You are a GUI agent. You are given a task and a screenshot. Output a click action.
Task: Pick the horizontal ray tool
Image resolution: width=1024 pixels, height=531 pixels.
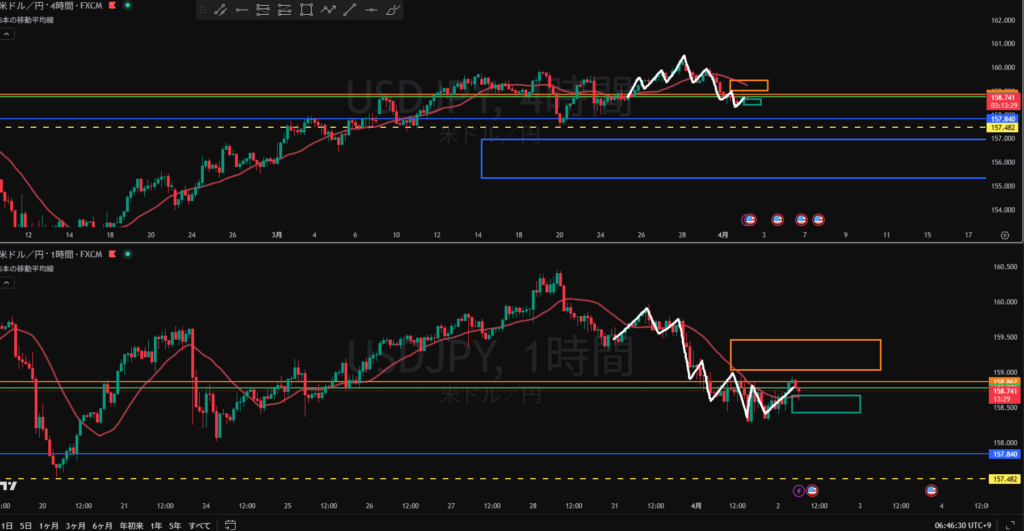click(x=241, y=11)
